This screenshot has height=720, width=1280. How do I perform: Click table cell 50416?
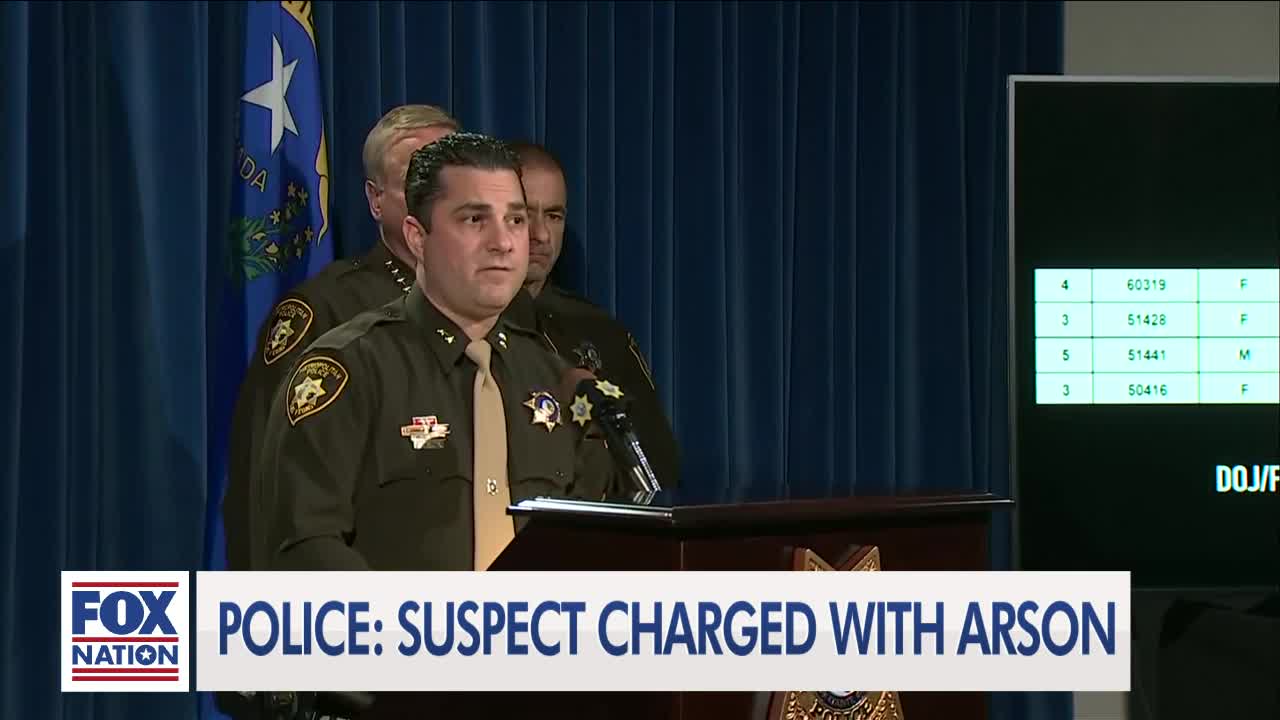click(x=1145, y=389)
